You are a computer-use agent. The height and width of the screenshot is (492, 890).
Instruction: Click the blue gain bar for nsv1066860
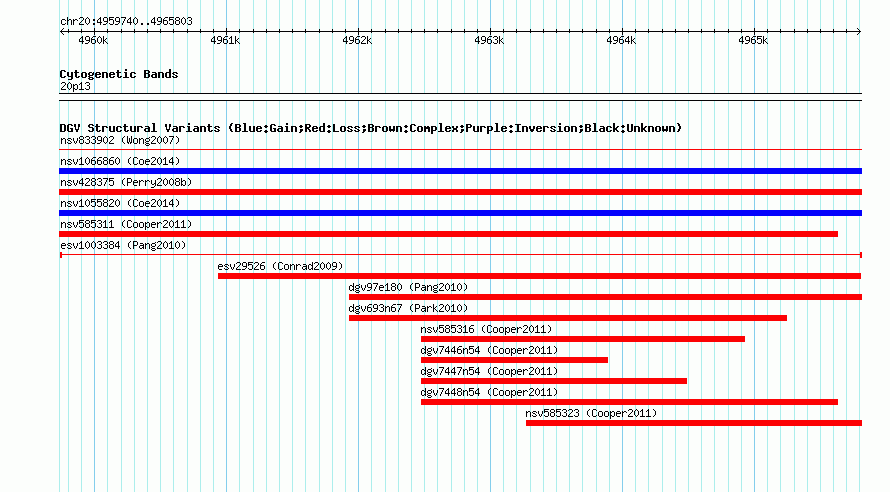tap(460, 171)
